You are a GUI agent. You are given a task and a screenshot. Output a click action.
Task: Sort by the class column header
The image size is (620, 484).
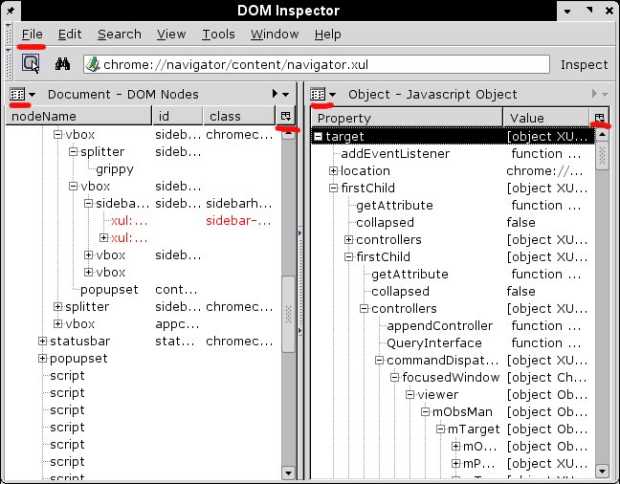pos(239,116)
